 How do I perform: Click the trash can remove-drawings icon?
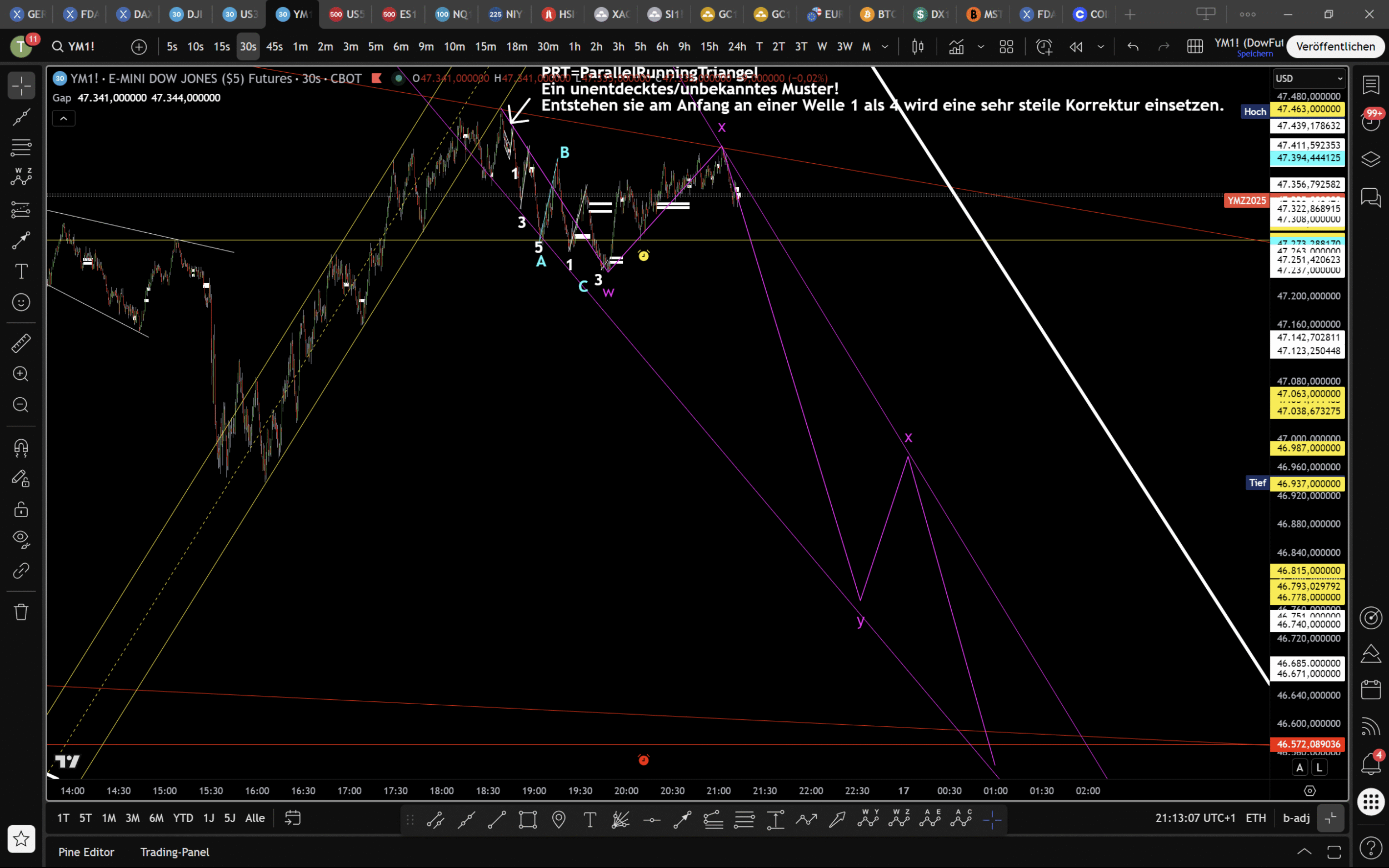(21, 612)
